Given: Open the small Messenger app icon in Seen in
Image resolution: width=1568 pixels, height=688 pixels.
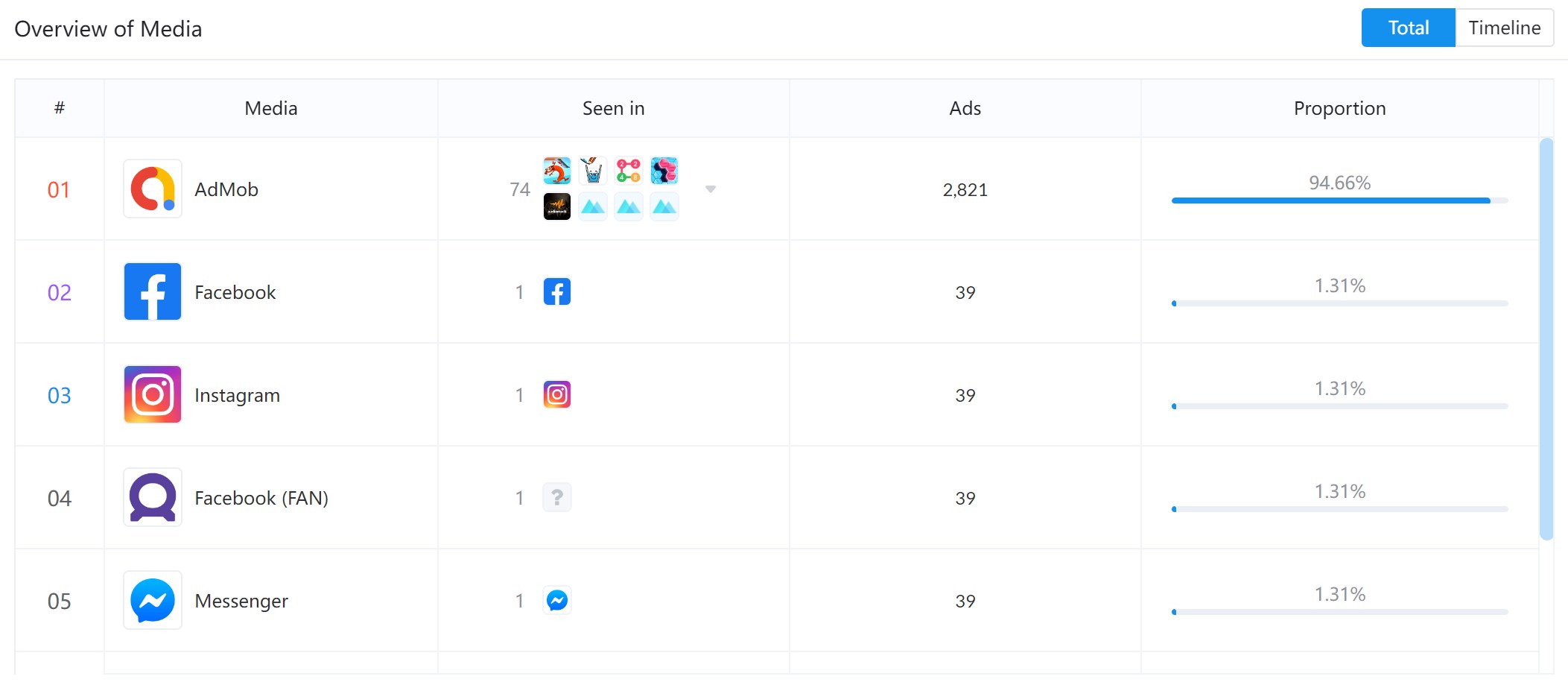Looking at the screenshot, I should (557, 600).
